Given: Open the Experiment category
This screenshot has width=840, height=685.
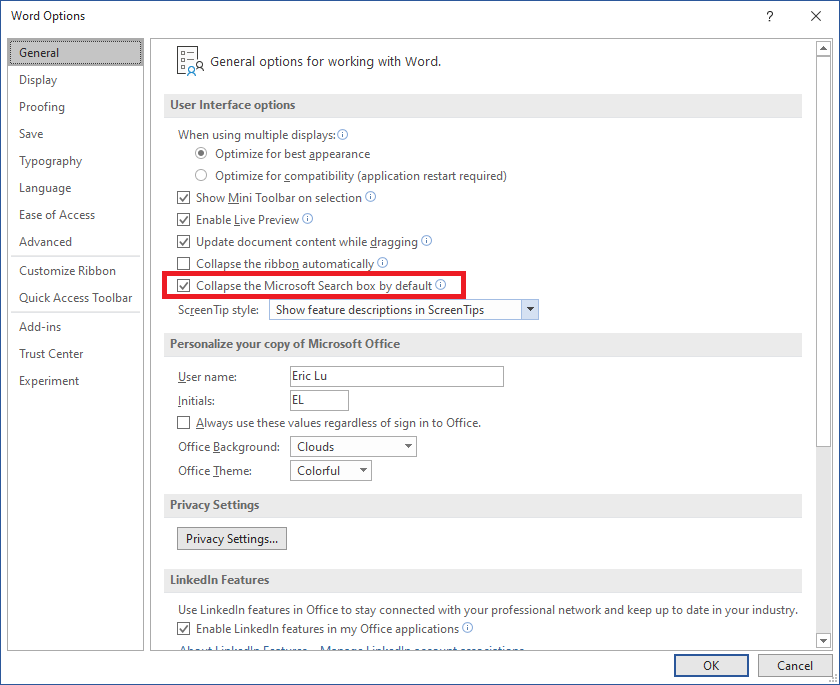Looking at the screenshot, I should tap(75, 381).
